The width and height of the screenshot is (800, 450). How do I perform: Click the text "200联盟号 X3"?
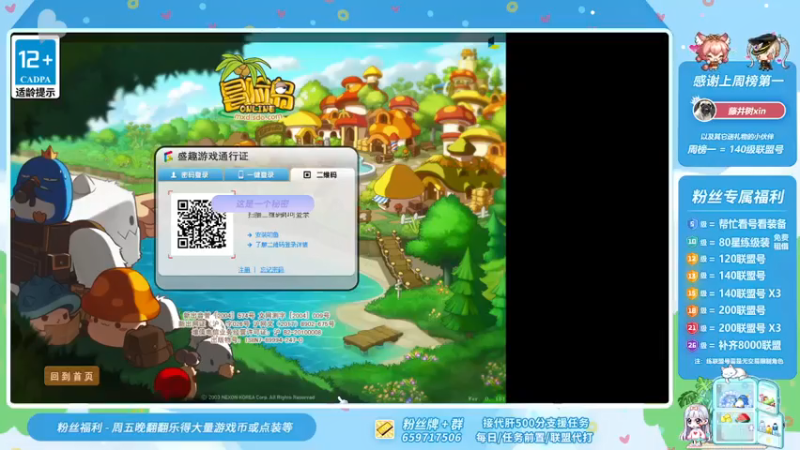[x=749, y=328]
